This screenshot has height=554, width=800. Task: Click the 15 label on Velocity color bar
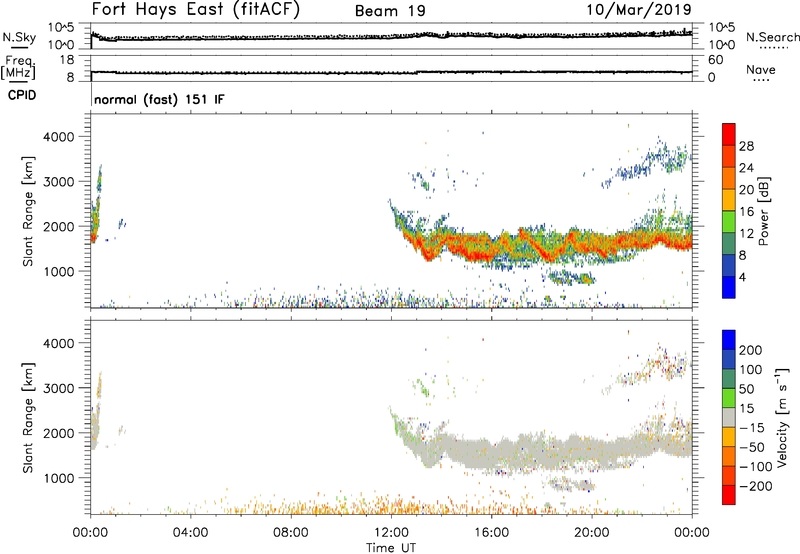click(746, 409)
